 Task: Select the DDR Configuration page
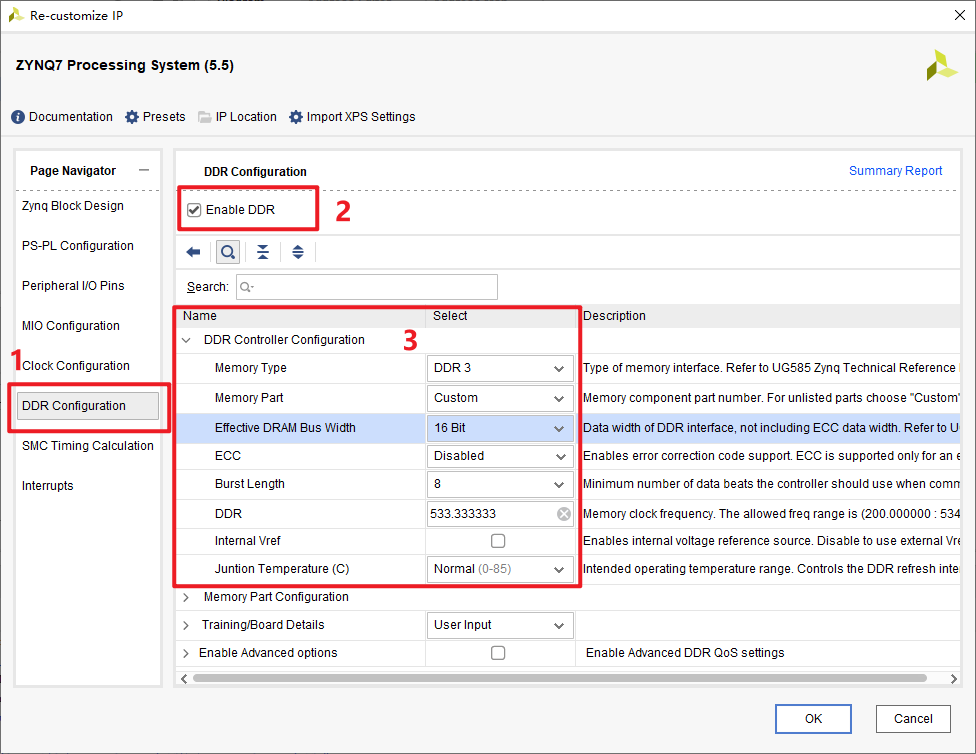(88, 406)
